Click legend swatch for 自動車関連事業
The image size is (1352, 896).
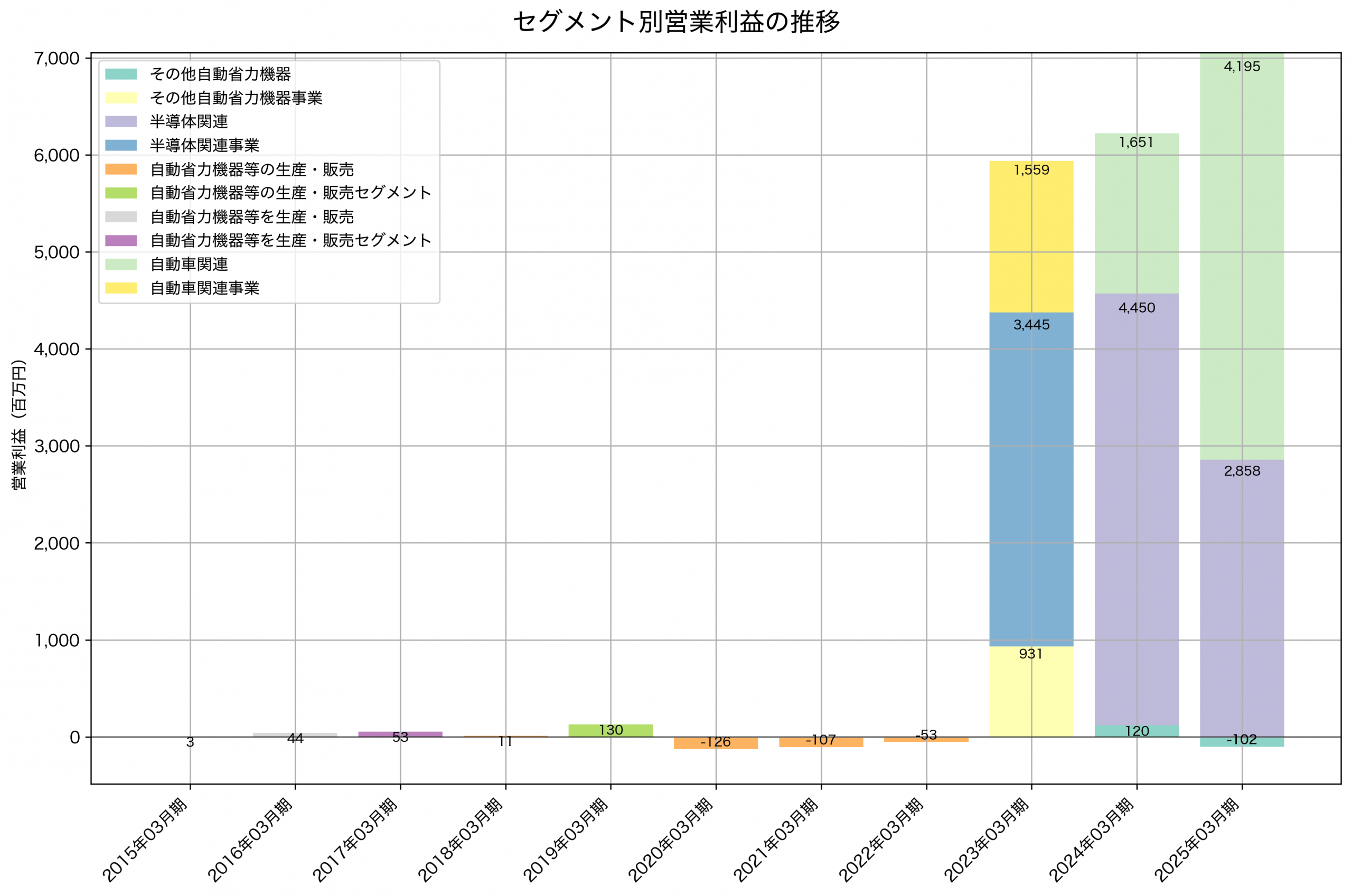point(121,288)
